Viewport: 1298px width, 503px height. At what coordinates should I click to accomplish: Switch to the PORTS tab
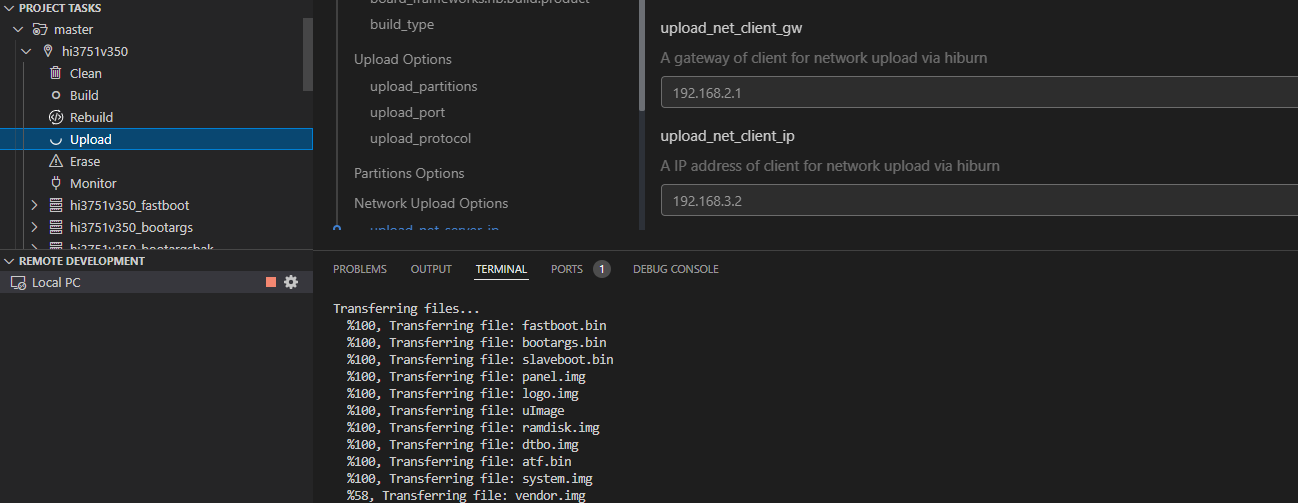click(x=567, y=269)
